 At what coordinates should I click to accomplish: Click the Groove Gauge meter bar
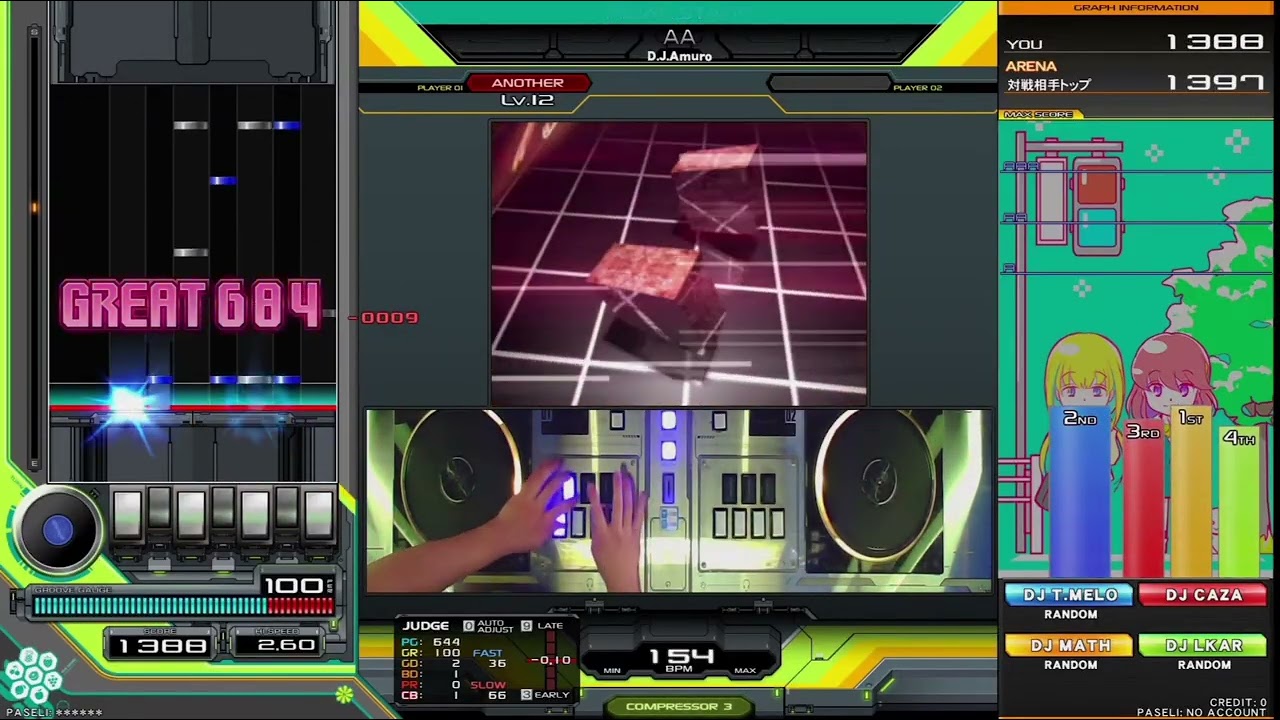[184, 605]
